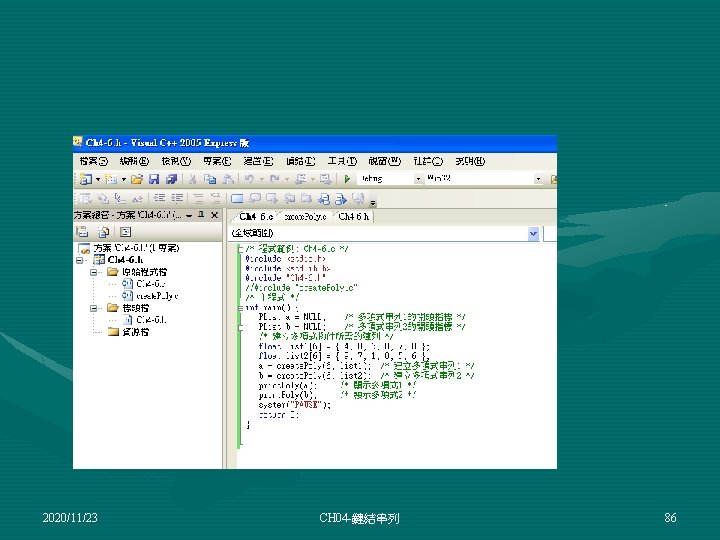Viewport: 720px width, 540px height.
Task: Click the Redo arrow icon
Action: coord(275,179)
